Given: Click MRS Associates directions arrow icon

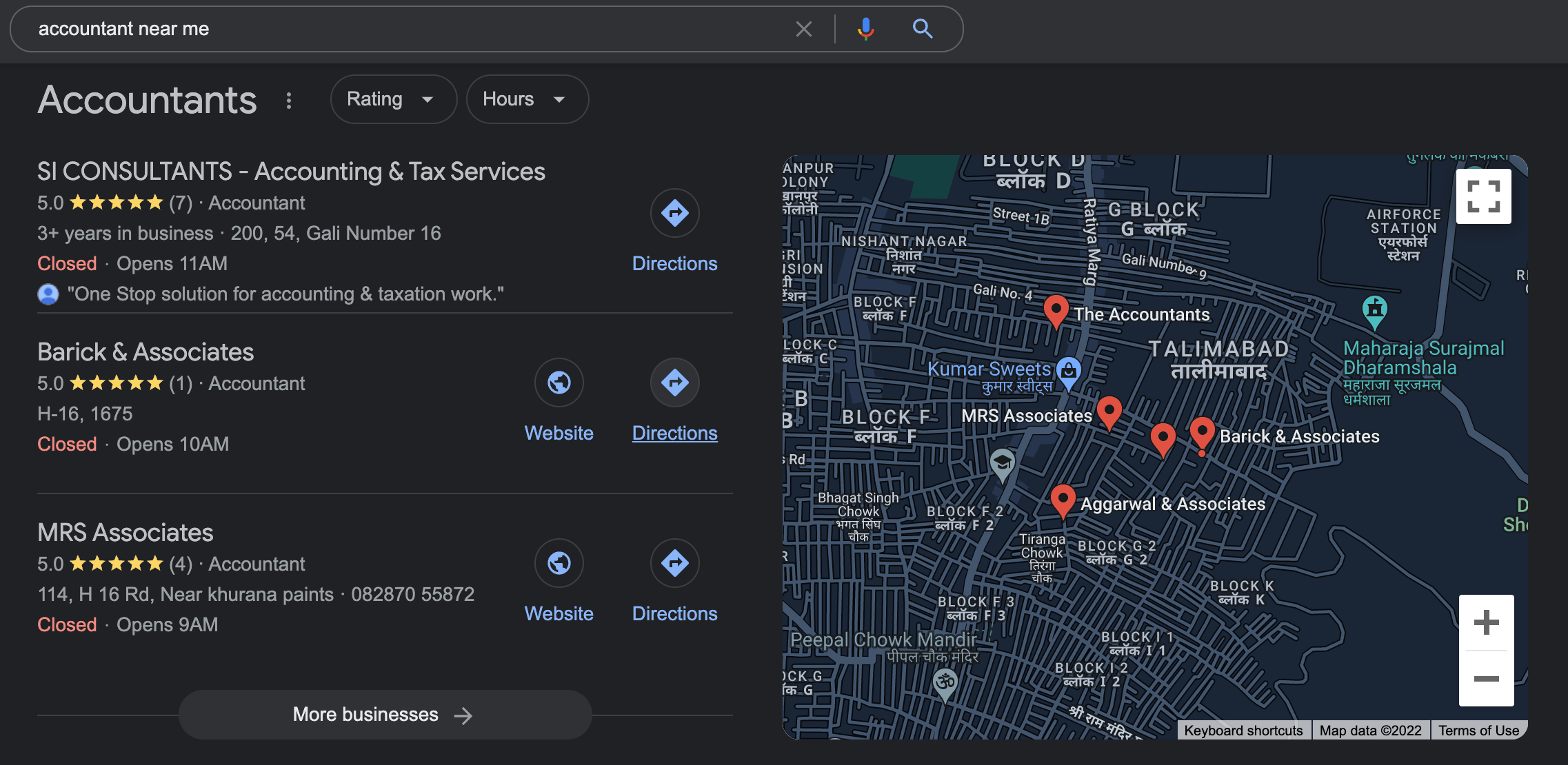Looking at the screenshot, I should click(x=674, y=563).
